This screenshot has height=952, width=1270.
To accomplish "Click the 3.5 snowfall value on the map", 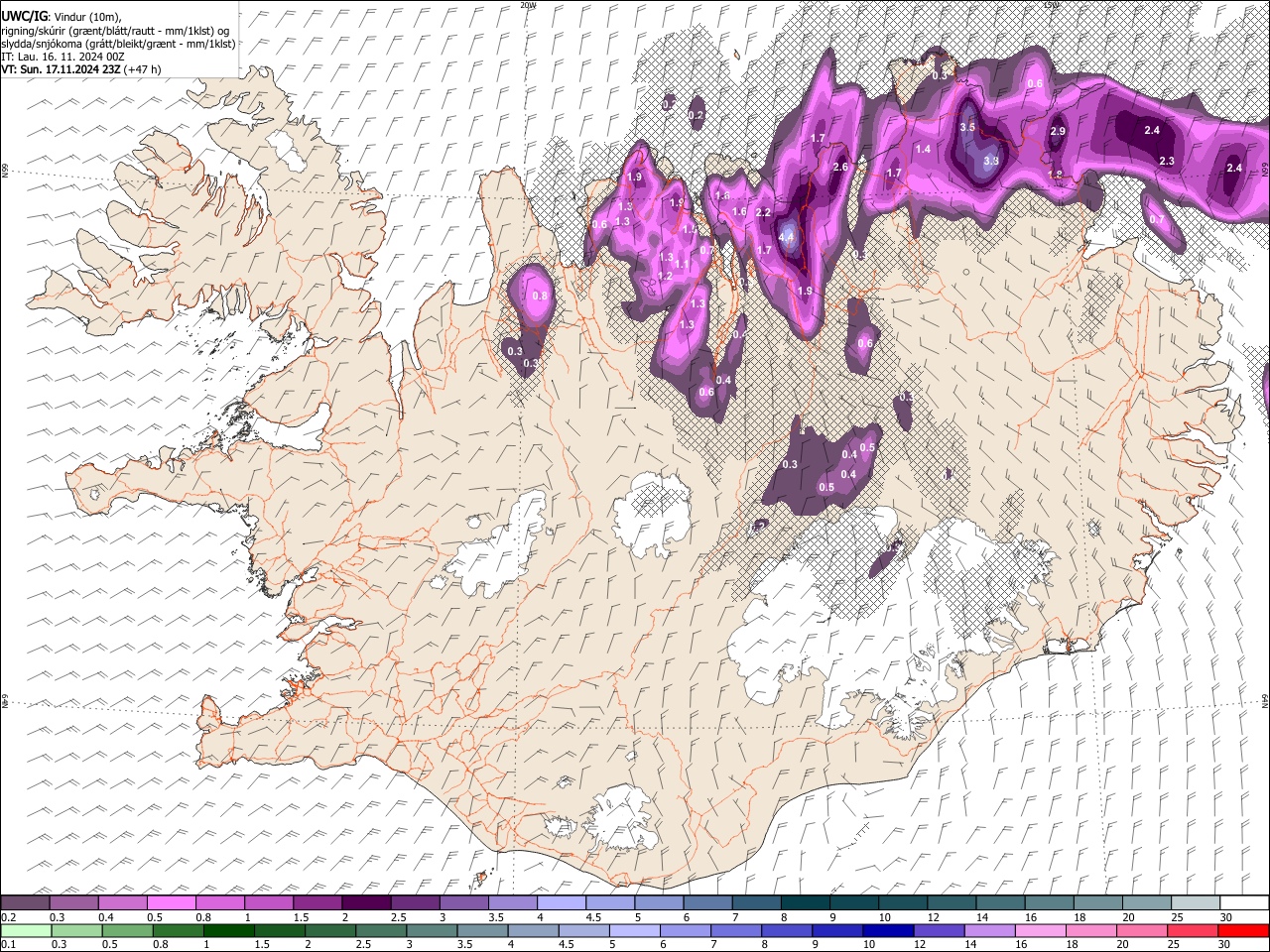I will (x=968, y=128).
